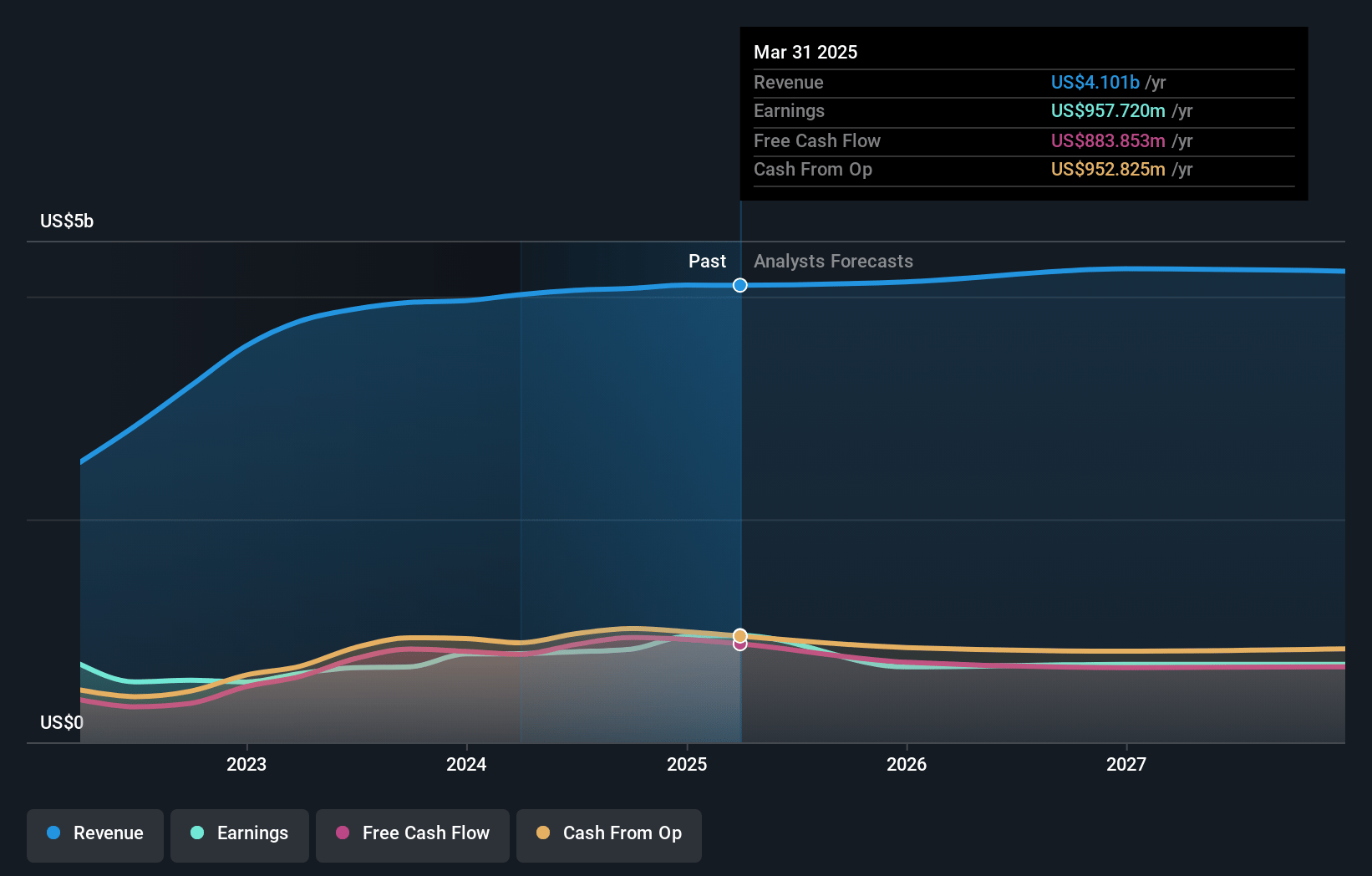The width and height of the screenshot is (1372, 876).
Task: Toggle the Revenue series legend button
Action: pos(95,834)
